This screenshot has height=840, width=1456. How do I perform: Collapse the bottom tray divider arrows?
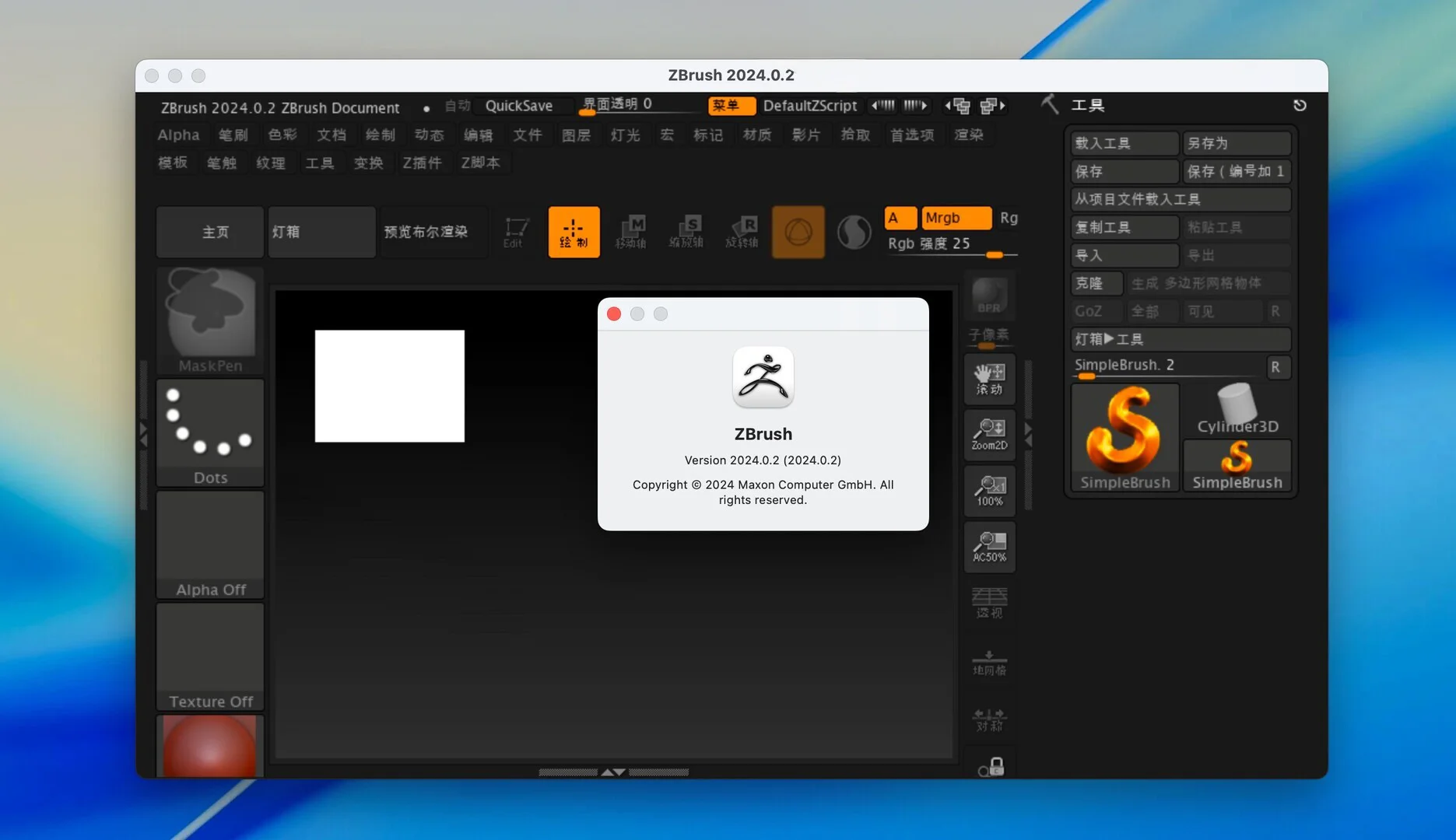[613, 772]
